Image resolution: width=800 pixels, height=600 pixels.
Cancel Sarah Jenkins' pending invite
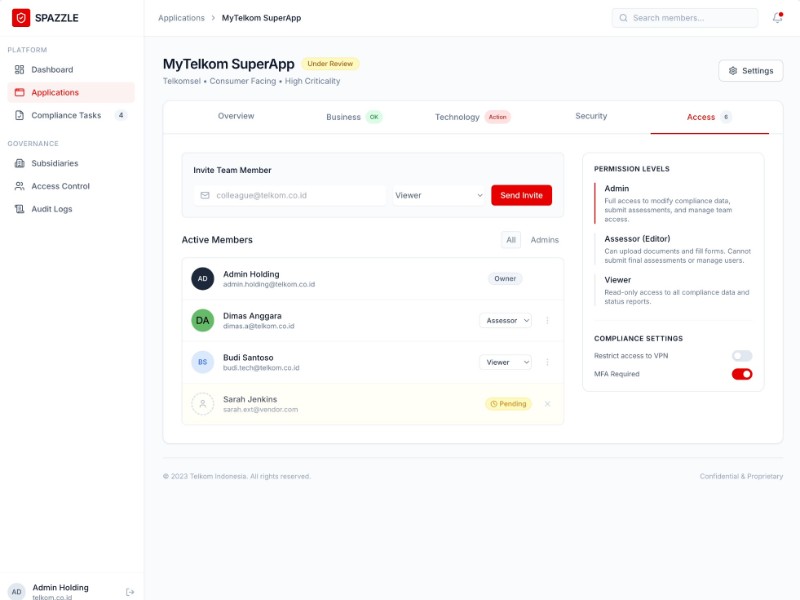click(547, 404)
